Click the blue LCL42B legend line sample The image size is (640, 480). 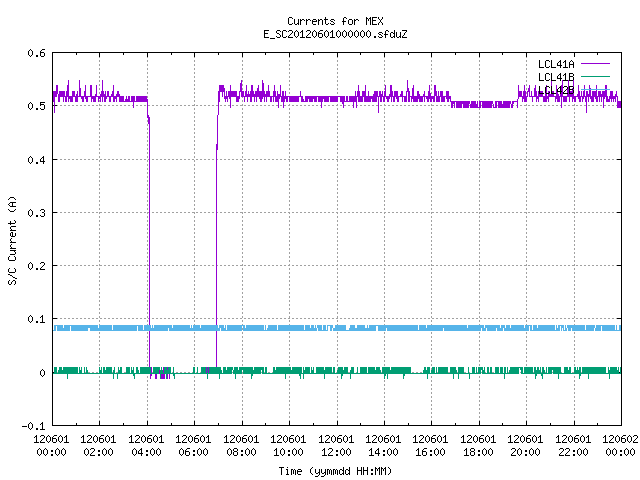tap(595, 89)
